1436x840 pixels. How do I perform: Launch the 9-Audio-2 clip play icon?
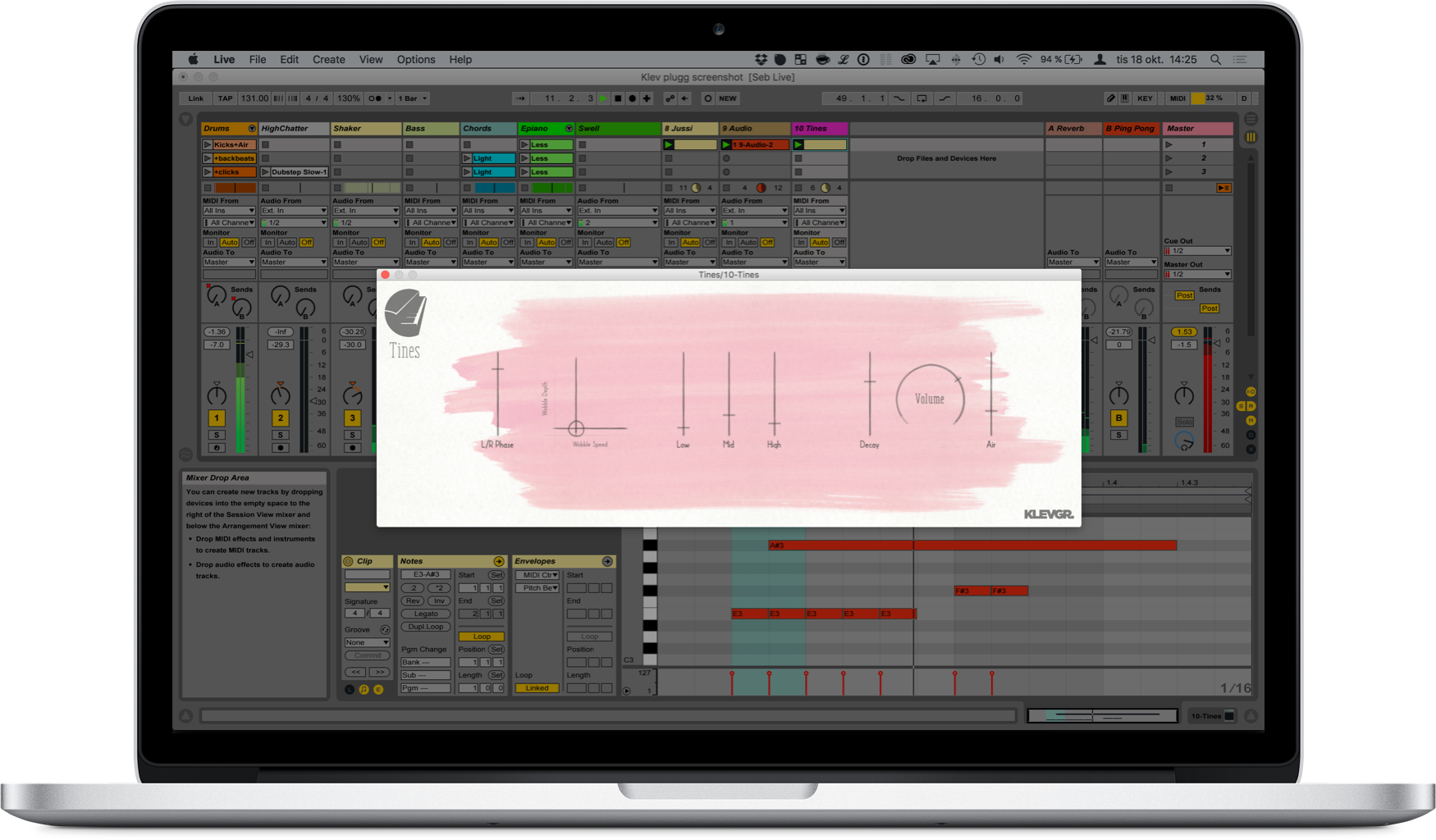tap(726, 144)
